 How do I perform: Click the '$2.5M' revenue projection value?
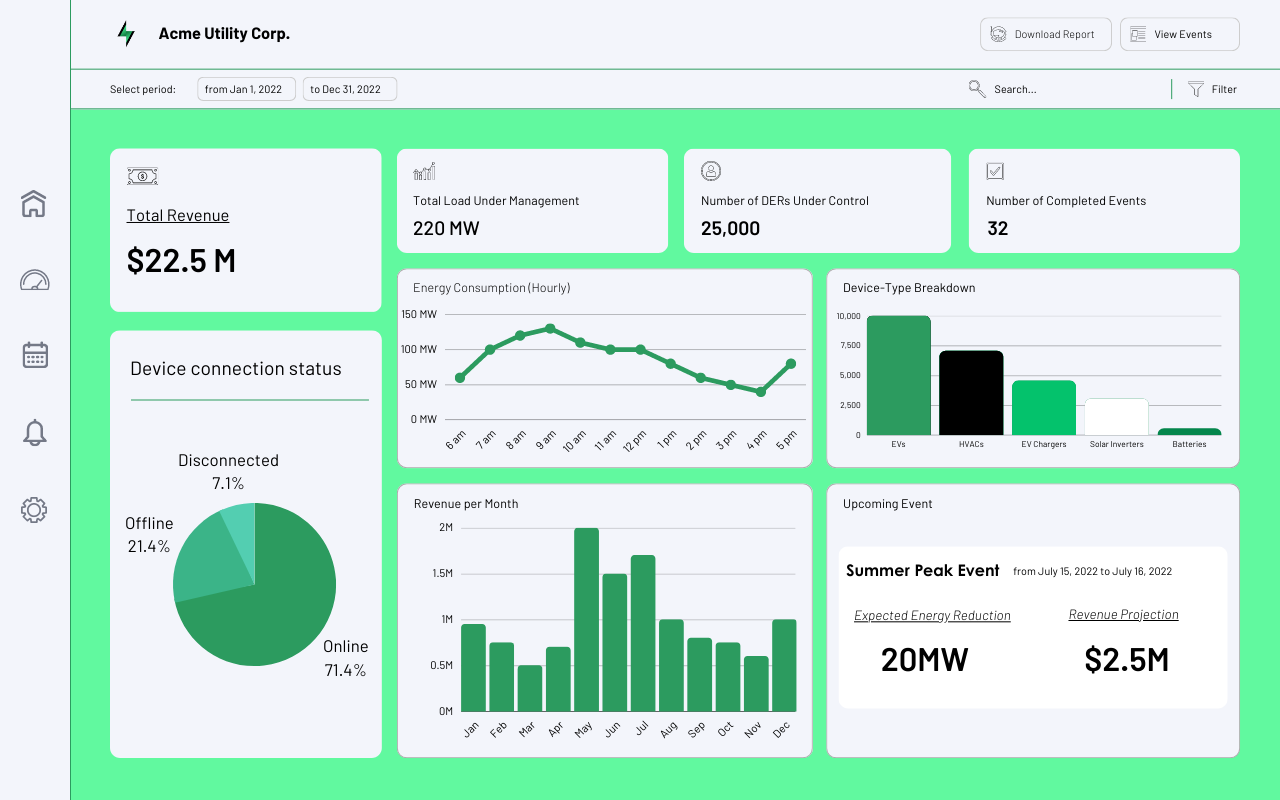click(1127, 660)
